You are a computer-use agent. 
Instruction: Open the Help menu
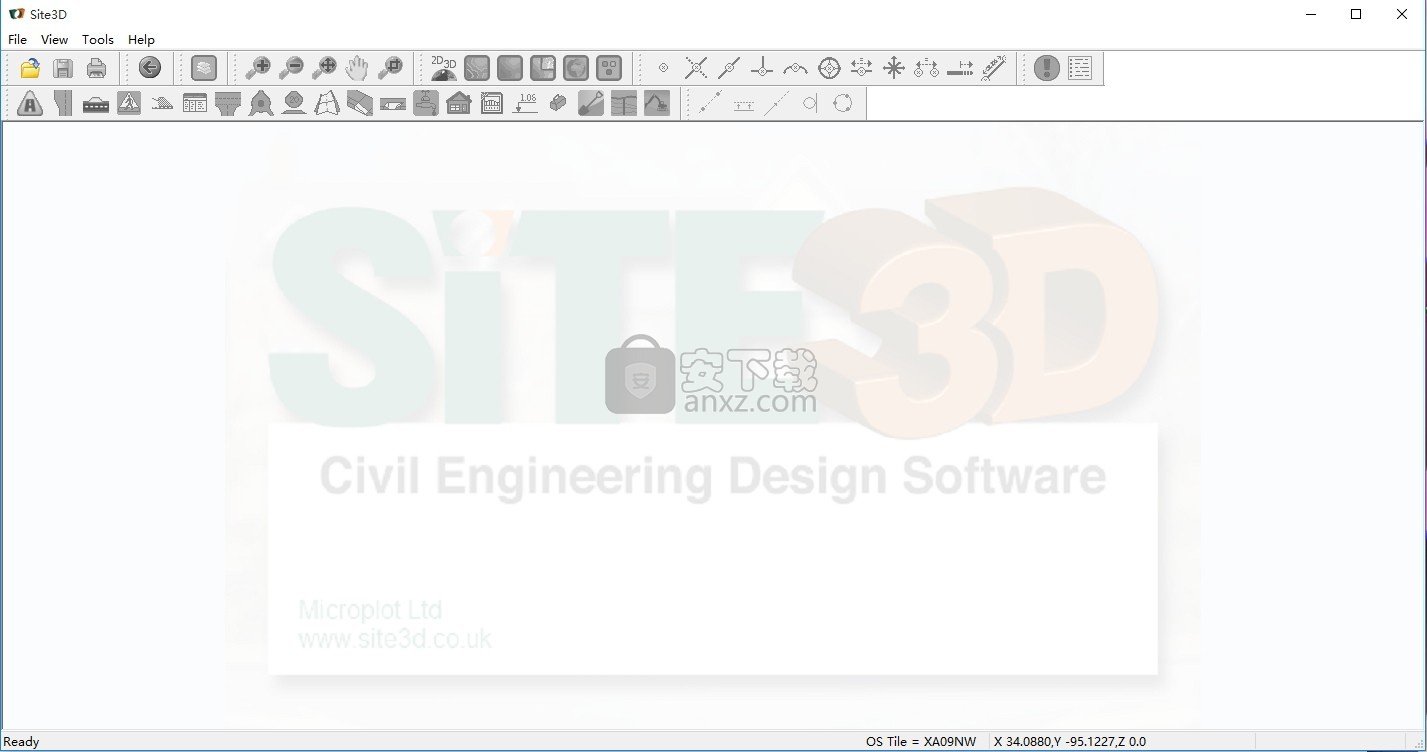[141, 39]
